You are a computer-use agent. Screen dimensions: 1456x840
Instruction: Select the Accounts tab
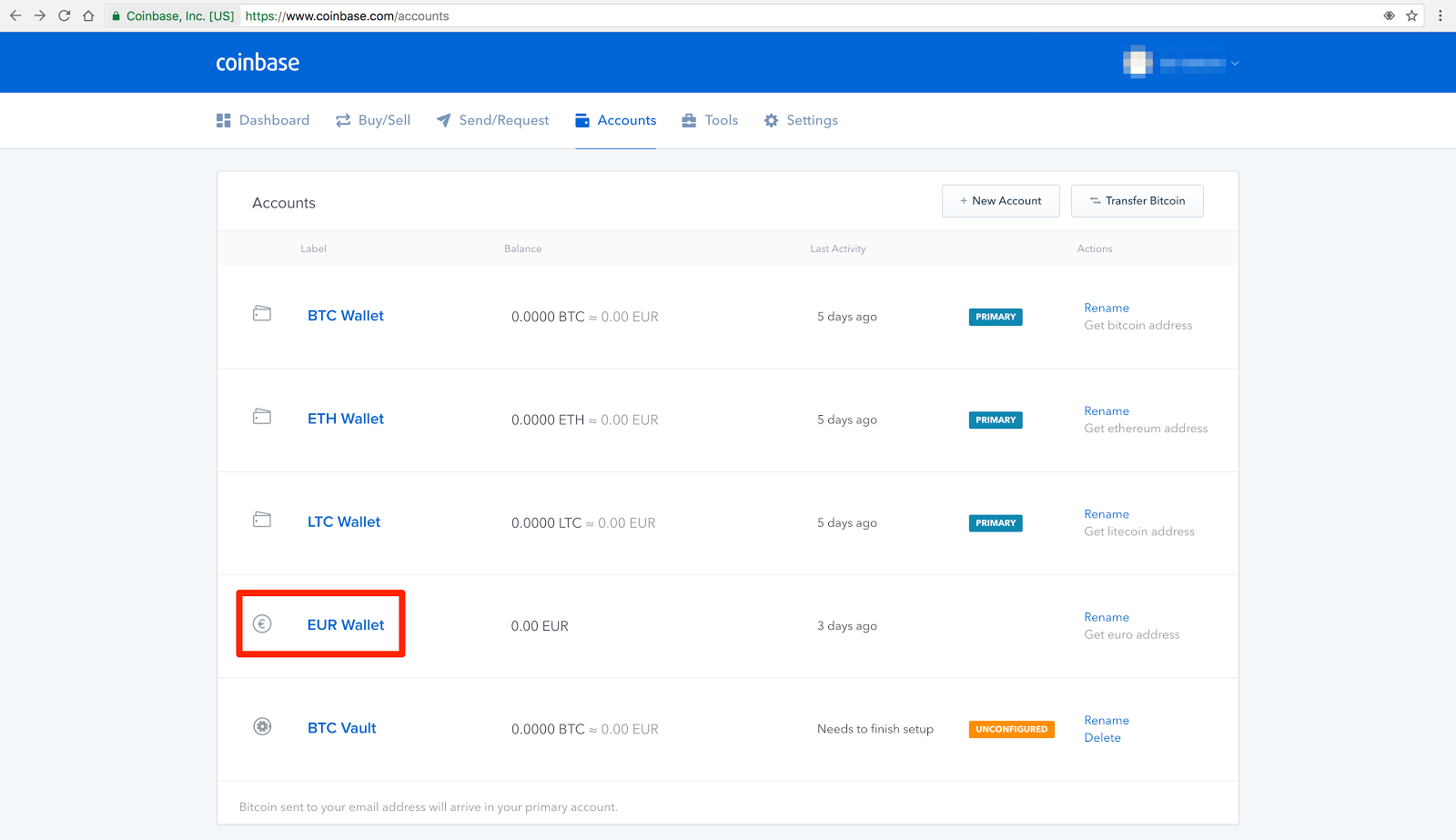pyautogui.click(x=615, y=120)
